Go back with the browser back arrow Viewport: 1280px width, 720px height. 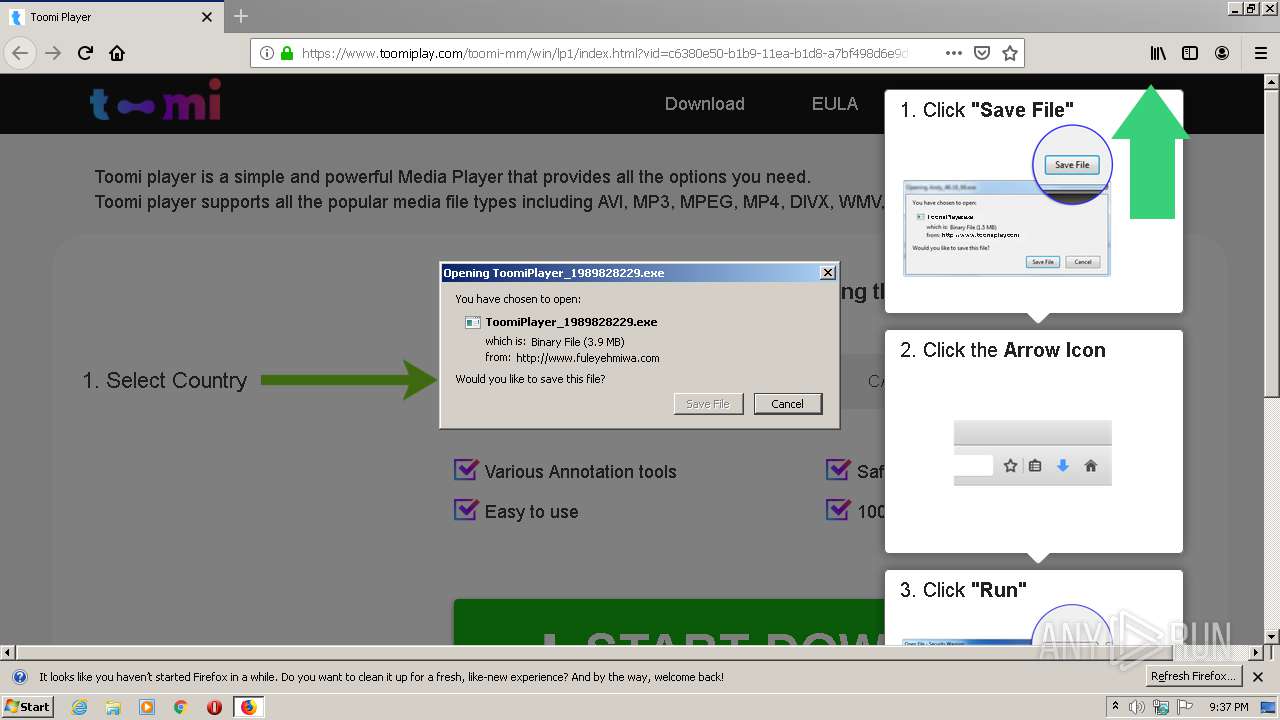coord(20,53)
